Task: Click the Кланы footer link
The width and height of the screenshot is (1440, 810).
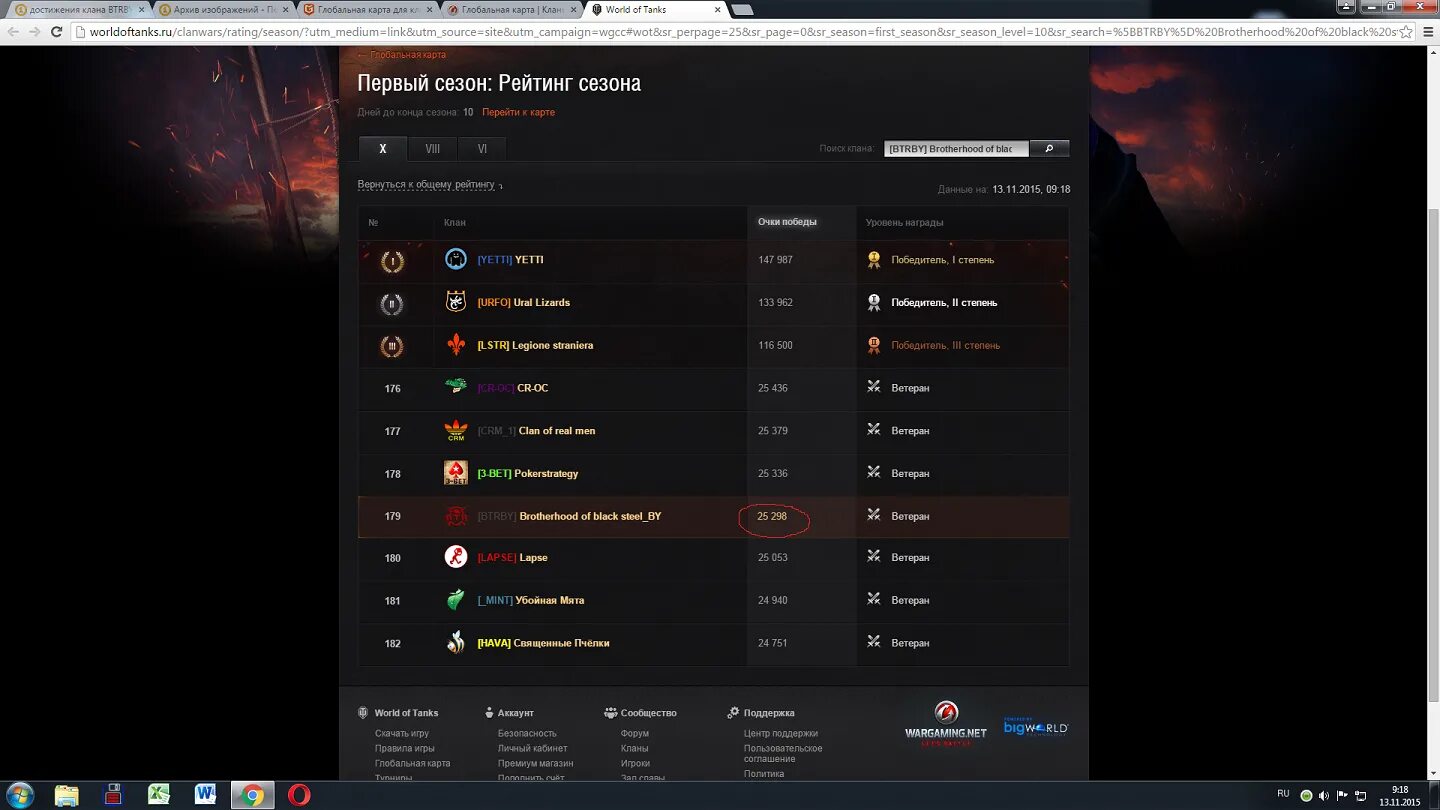Action: pyautogui.click(x=634, y=748)
